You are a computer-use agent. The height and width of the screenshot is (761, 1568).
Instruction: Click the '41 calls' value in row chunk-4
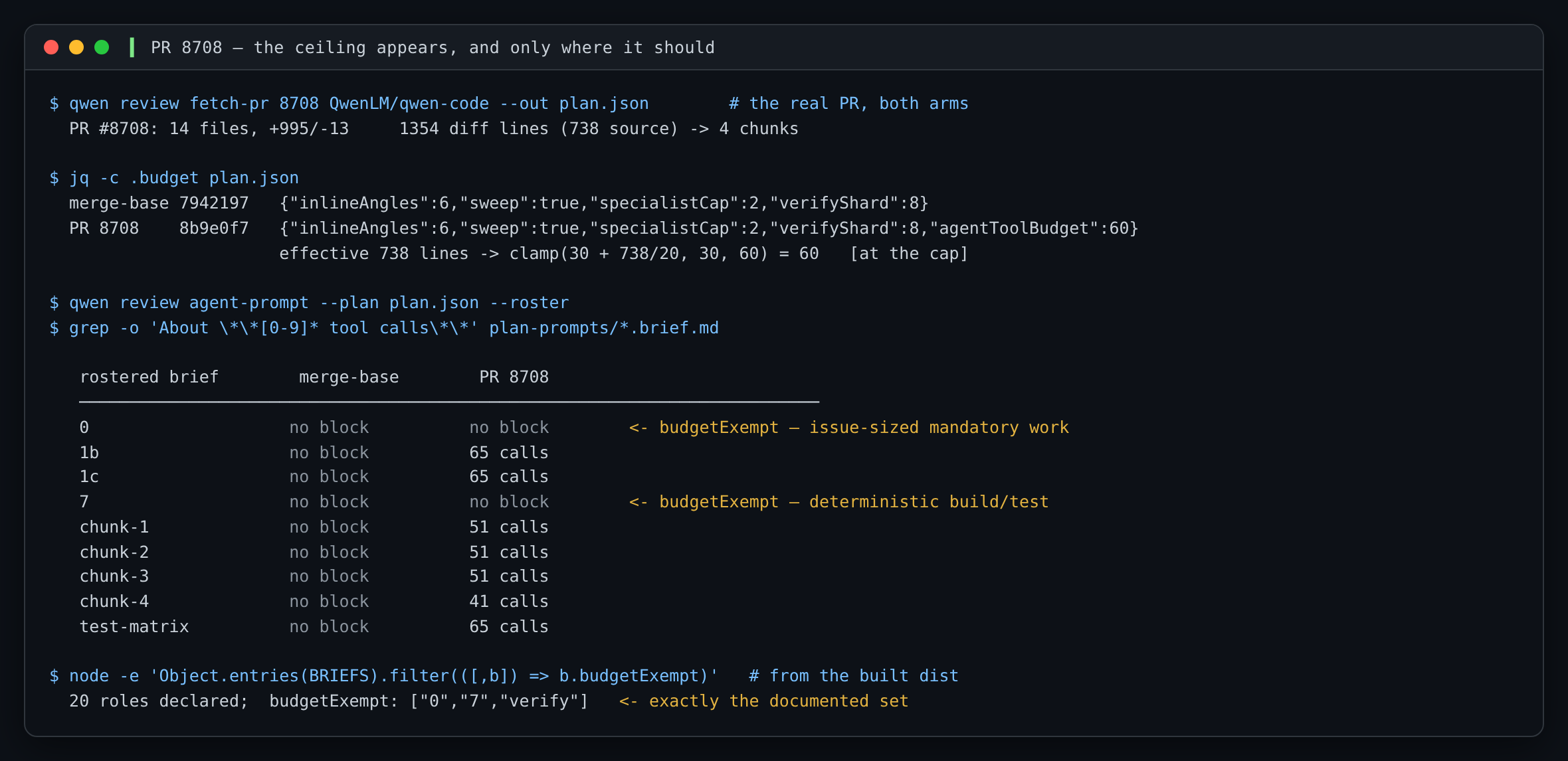[x=509, y=602]
